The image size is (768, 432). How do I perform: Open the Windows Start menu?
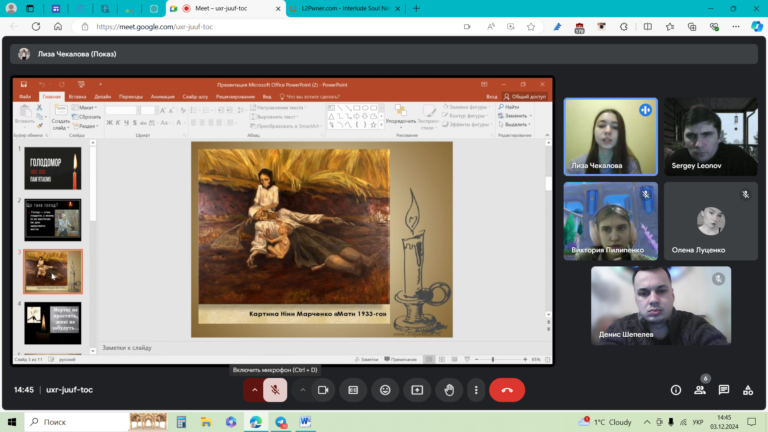12,422
